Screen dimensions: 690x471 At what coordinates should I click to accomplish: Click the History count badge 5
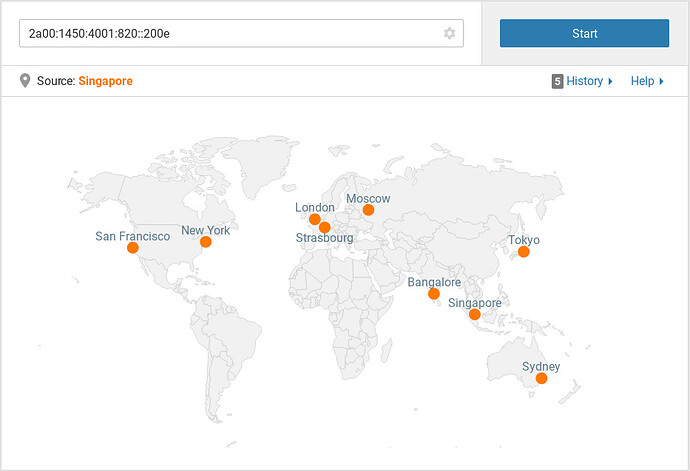[x=557, y=81]
